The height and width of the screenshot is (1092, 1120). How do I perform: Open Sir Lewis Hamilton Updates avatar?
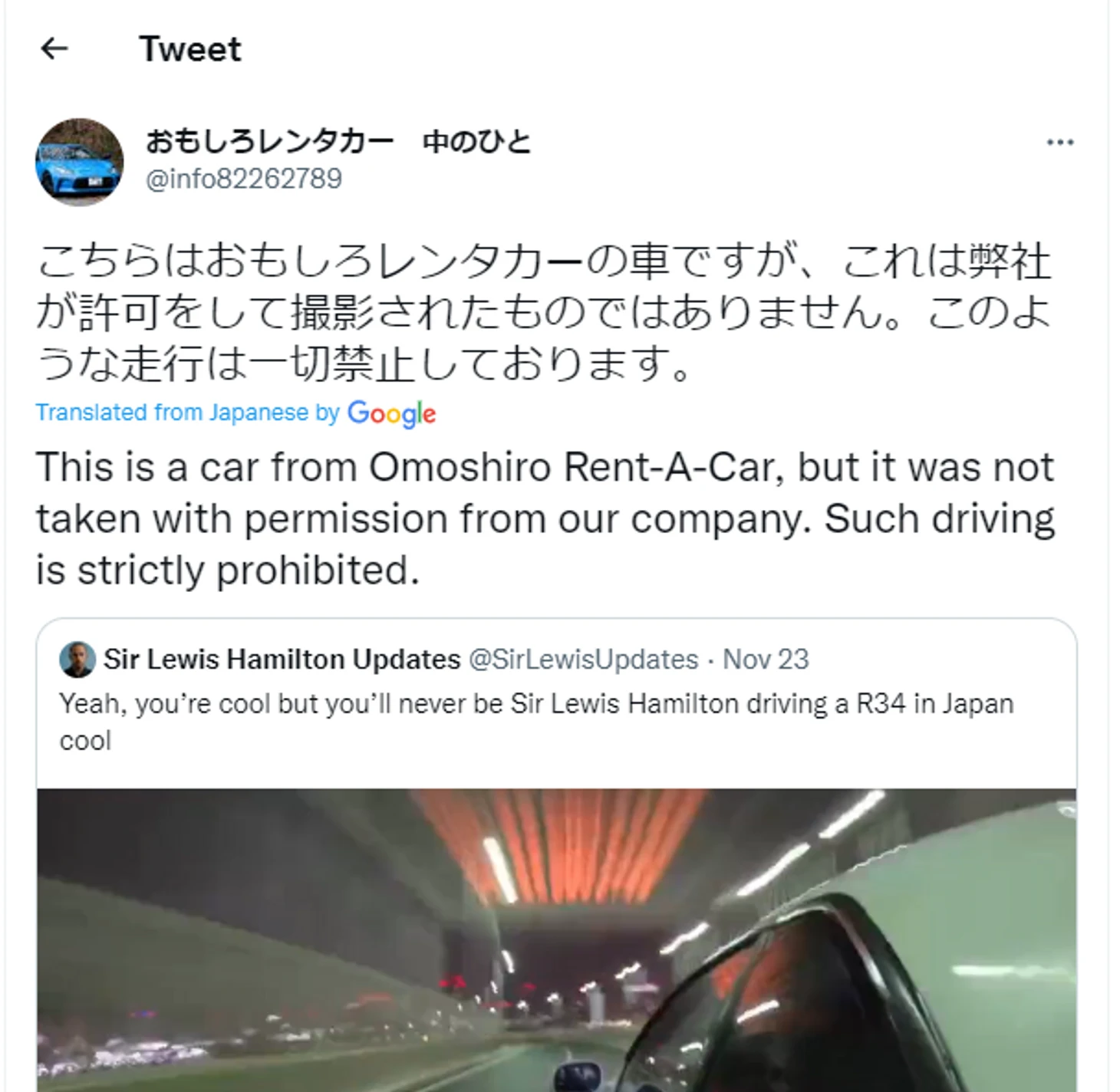(x=77, y=659)
